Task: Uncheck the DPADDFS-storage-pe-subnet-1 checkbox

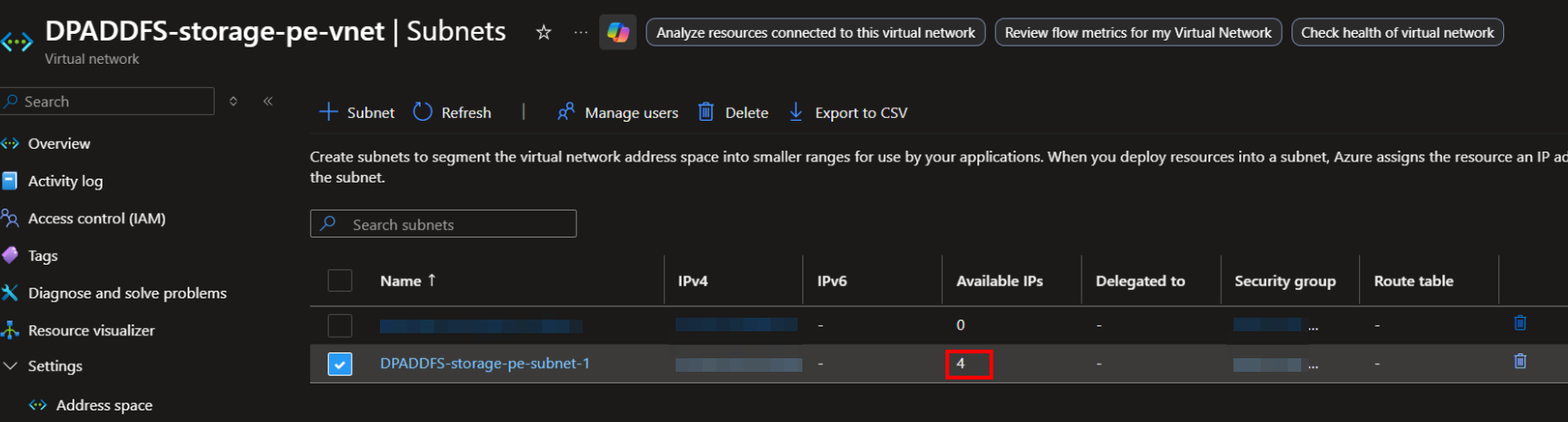Action: tap(340, 364)
